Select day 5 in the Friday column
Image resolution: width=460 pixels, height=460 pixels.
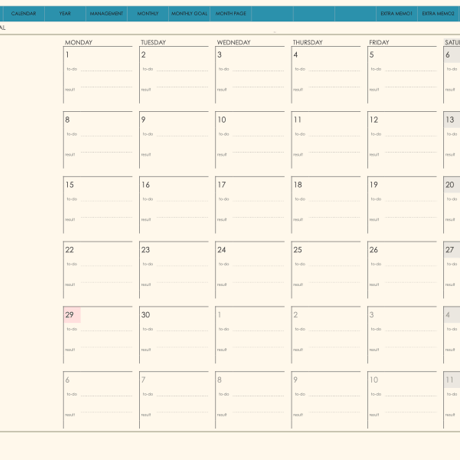[x=371, y=55]
